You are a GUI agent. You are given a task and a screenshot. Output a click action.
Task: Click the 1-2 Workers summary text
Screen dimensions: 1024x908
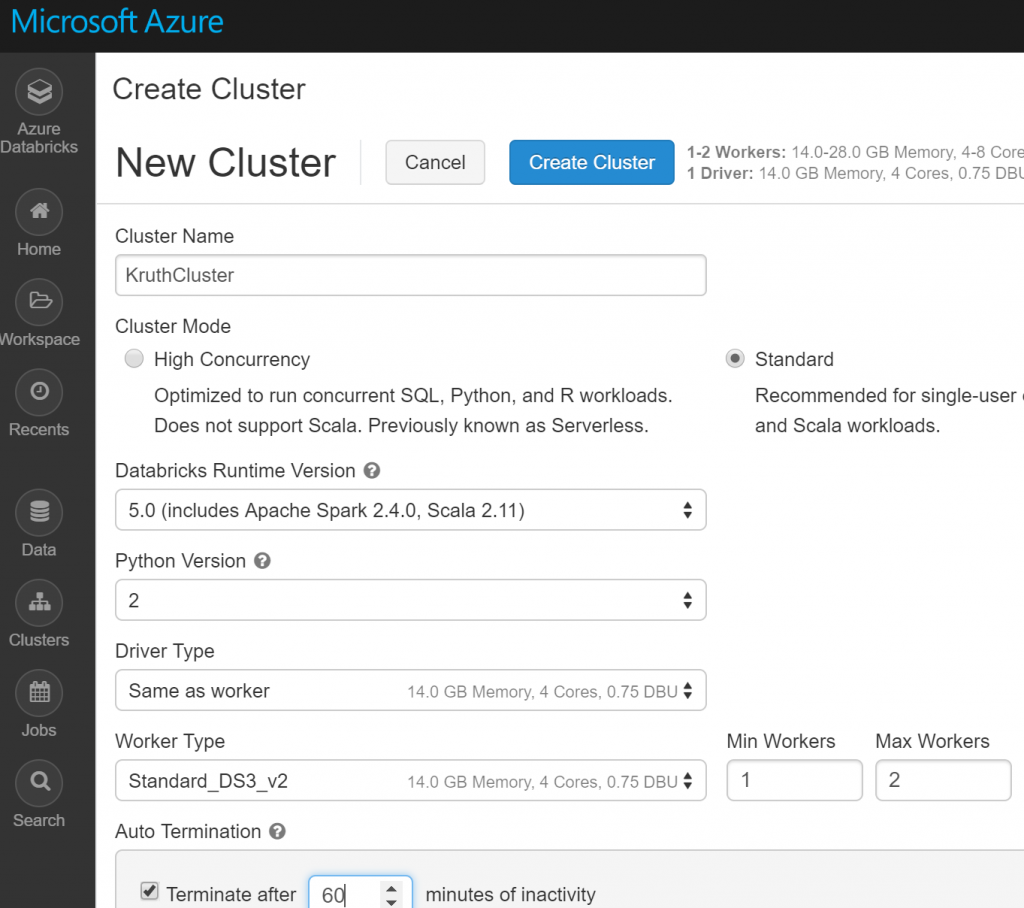[855, 152]
